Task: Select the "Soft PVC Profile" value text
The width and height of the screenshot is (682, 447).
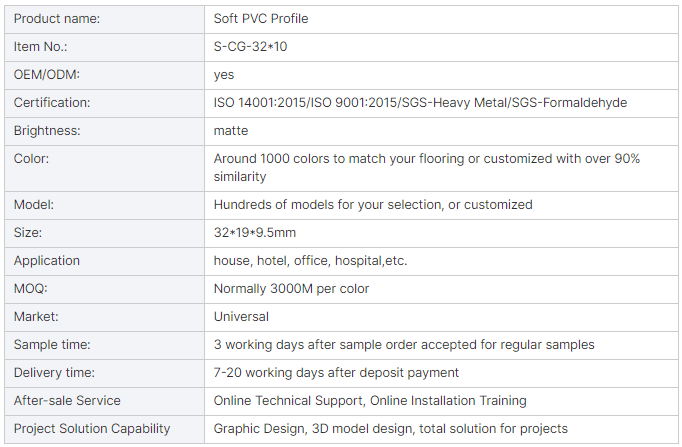Action: tap(263, 19)
